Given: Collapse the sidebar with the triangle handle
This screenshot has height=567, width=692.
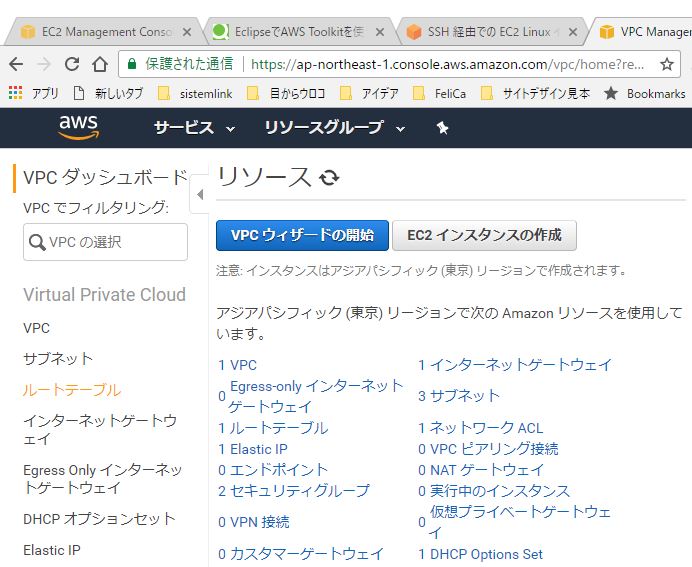Looking at the screenshot, I should click(200, 194).
